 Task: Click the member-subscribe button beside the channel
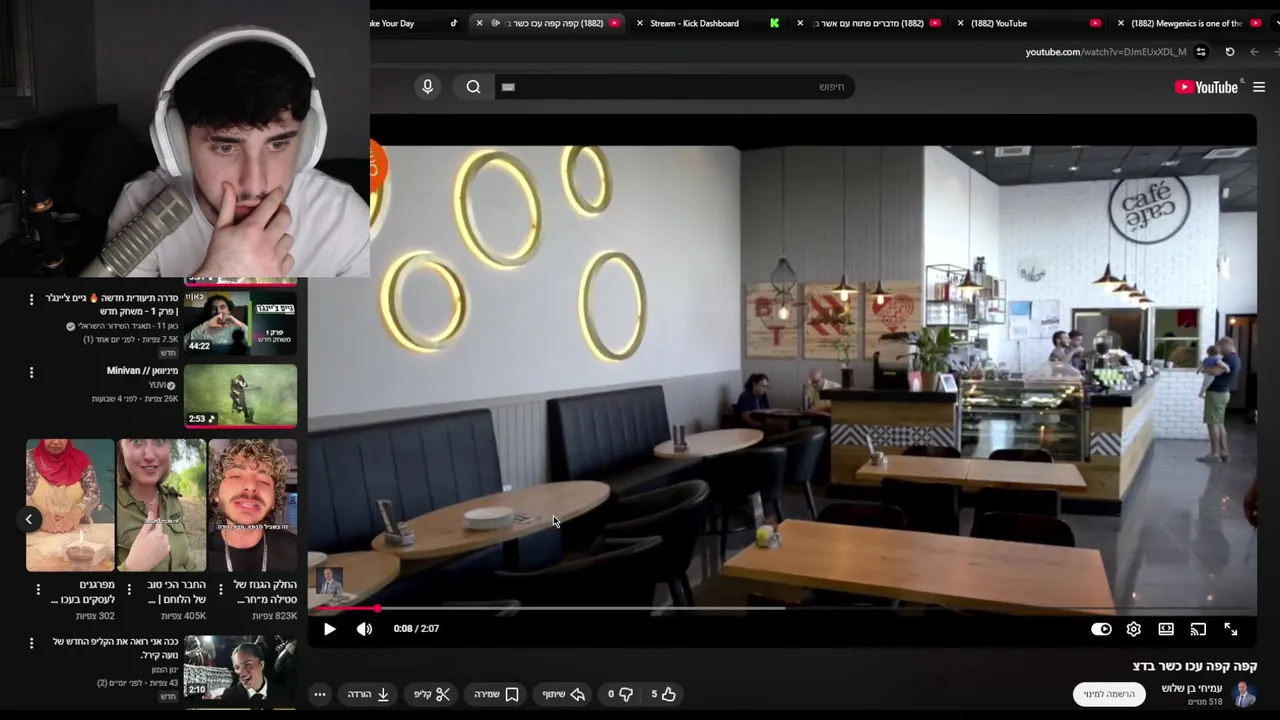pyautogui.click(x=1110, y=694)
